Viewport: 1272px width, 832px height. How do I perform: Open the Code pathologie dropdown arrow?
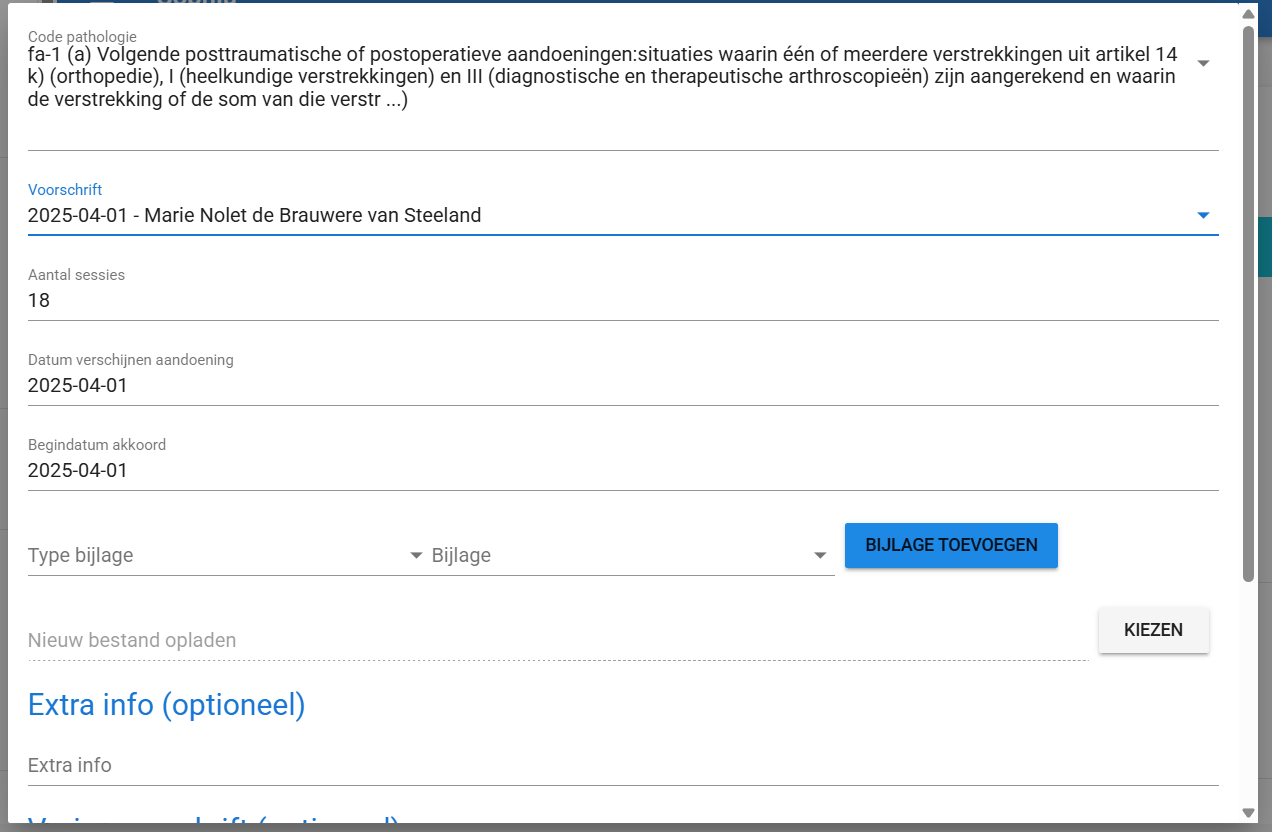click(x=1203, y=62)
